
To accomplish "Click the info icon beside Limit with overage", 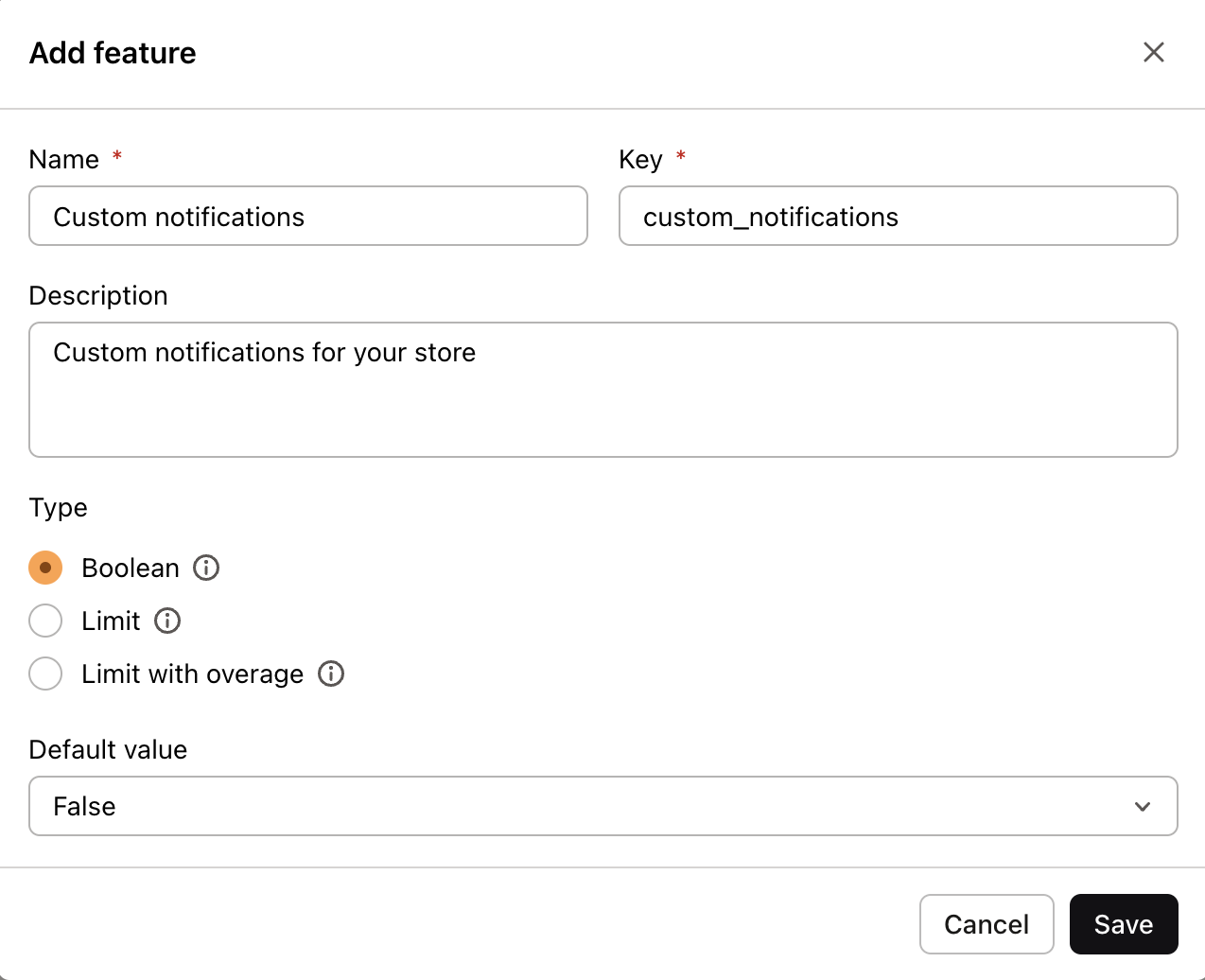I will 332,674.
